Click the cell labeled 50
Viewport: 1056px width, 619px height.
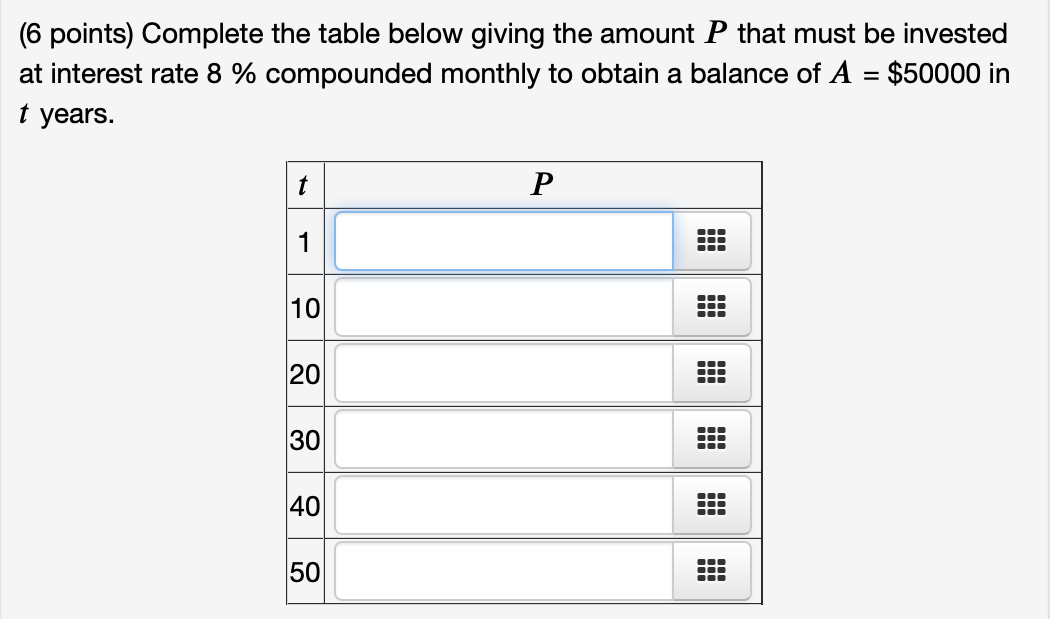click(x=306, y=571)
